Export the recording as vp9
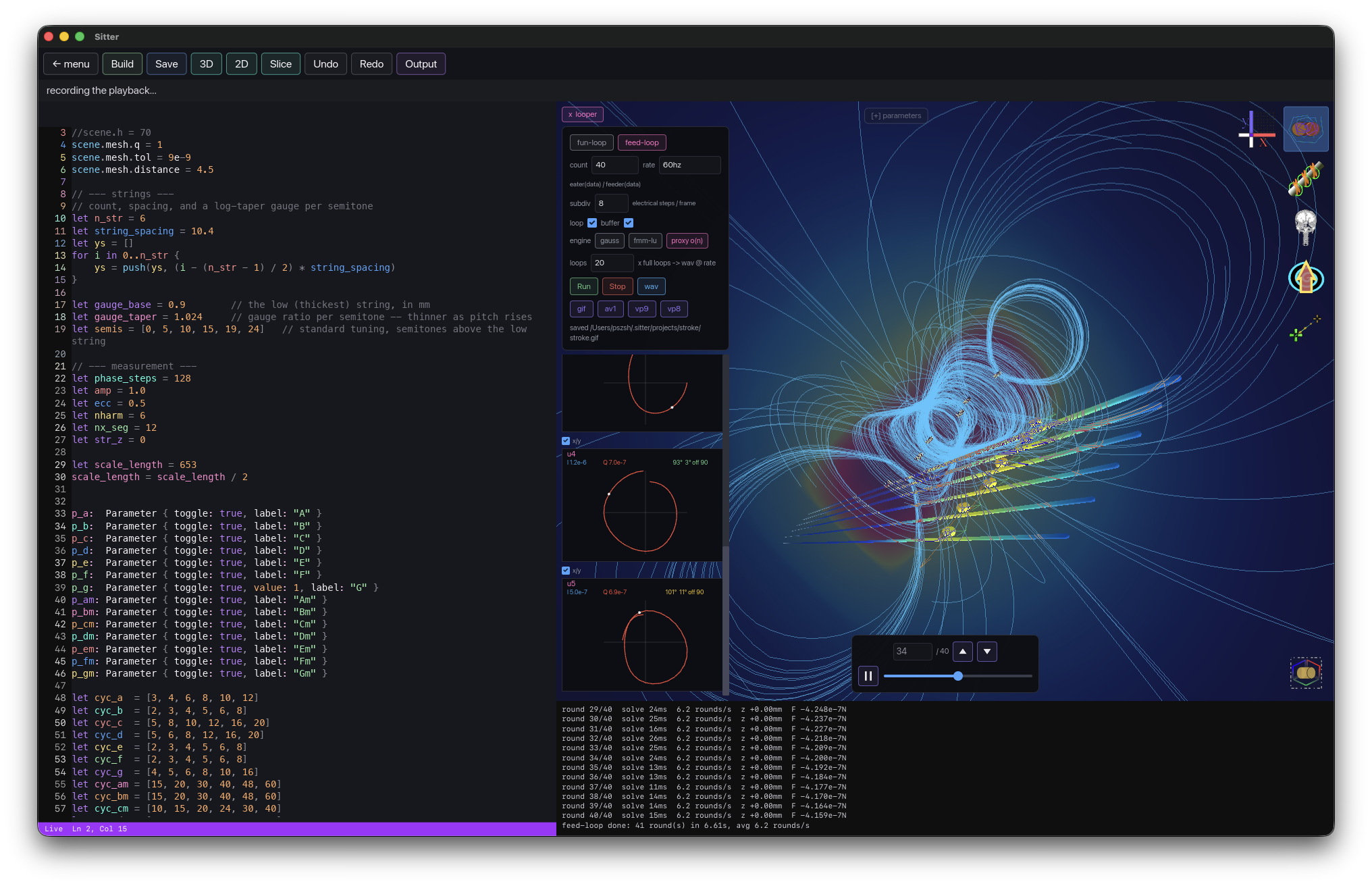The width and height of the screenshot is (1372, 886). pyautogui.click(x=641, y=309)
